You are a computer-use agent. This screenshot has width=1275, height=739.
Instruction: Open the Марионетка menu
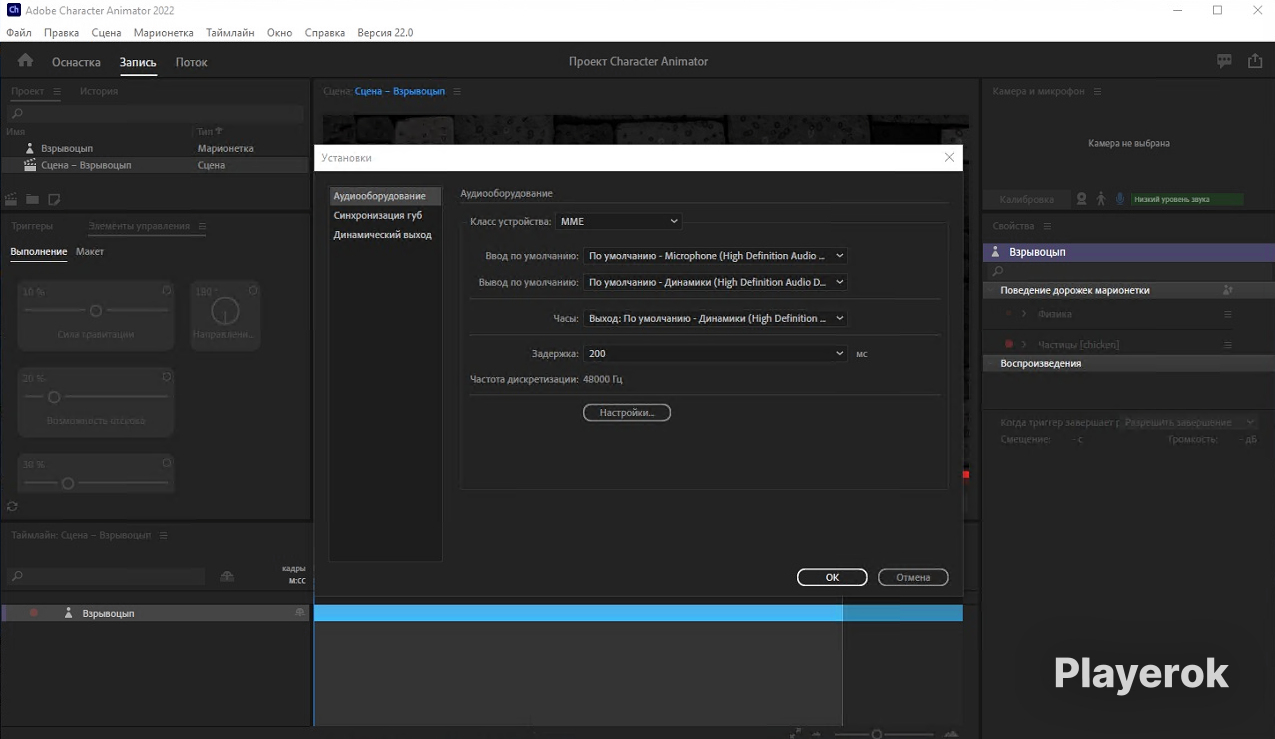pyautogui.click(x=163, y=33)
